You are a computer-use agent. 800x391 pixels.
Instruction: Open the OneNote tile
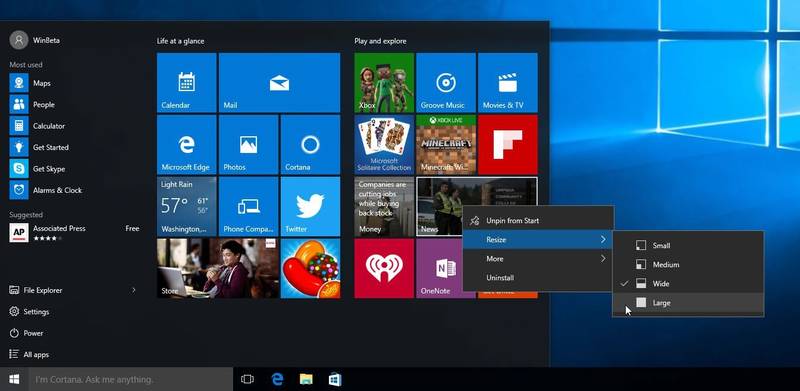(x=440, y=268)
